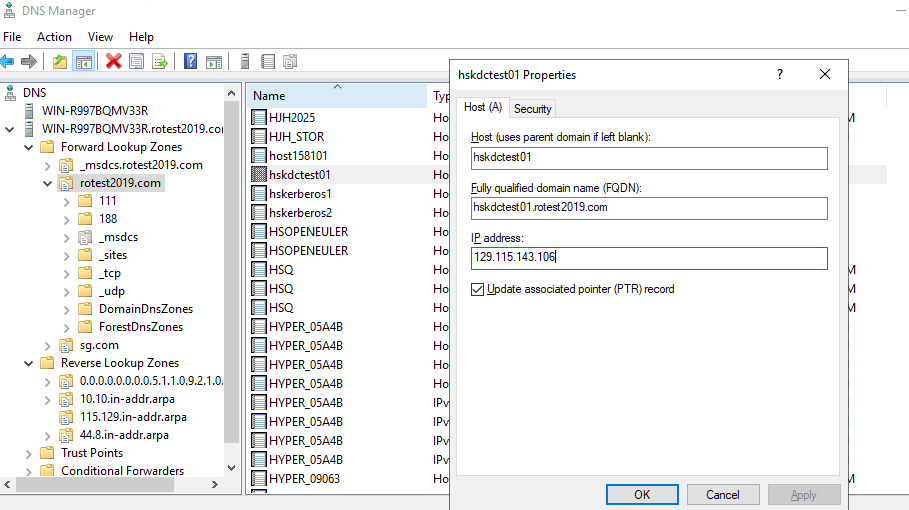909x510 pixels.
Task: Open Properties via toolbar icon
Action: tap(136, 61)
